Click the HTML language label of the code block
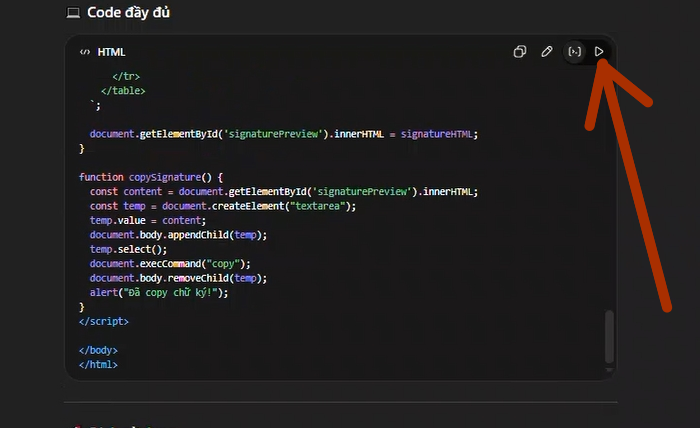This screenshot has width=700, height=428. click(111, 52)
